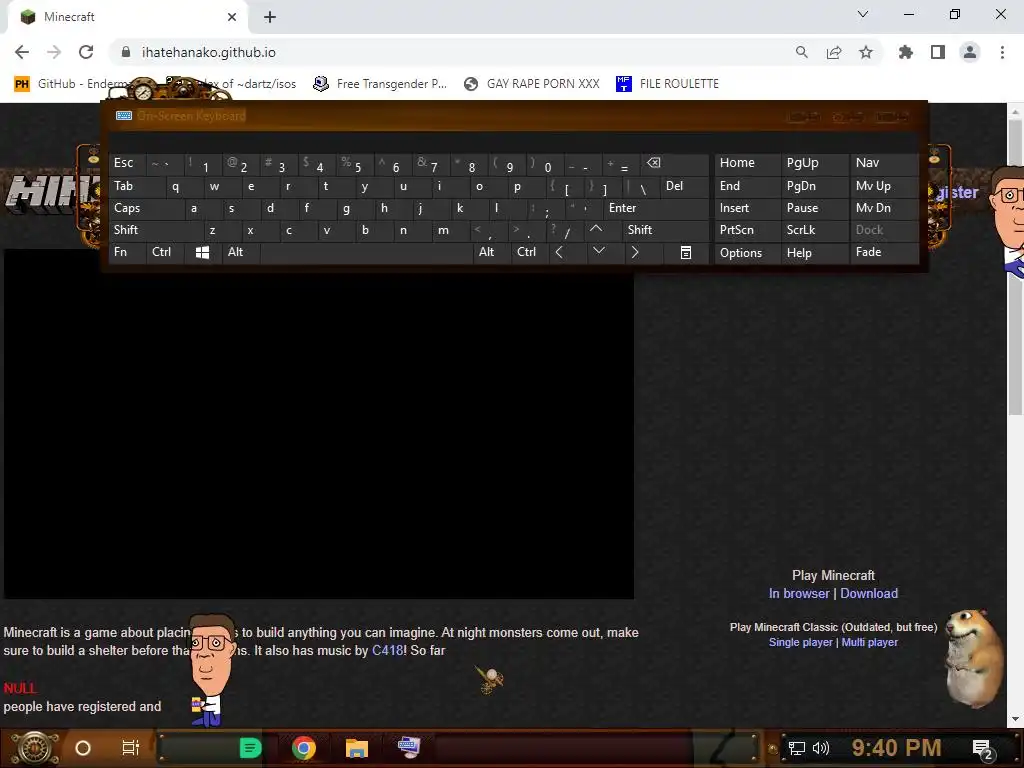The height and width of the screenshot is (768, 1024).
Task: Open the FILE ROULETTE bookmark
Action: click(x=667, y=84)
